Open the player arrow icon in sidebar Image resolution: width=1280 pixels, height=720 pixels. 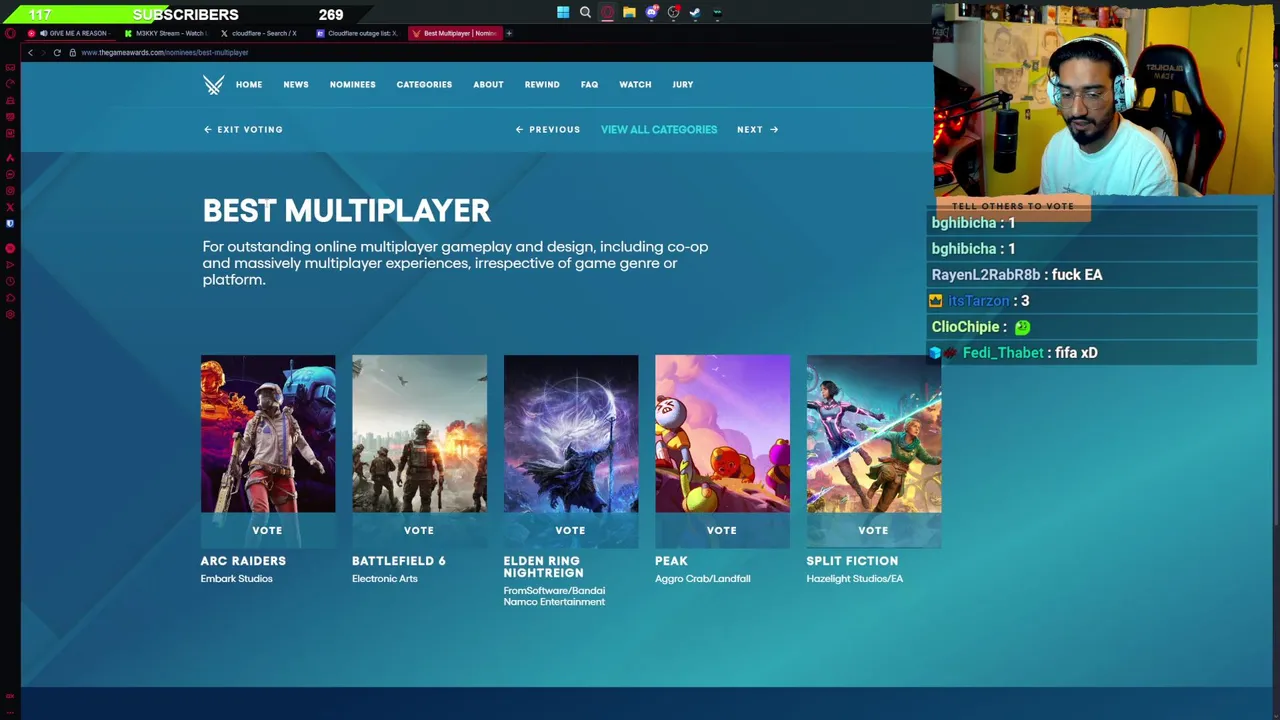(10, 265)
